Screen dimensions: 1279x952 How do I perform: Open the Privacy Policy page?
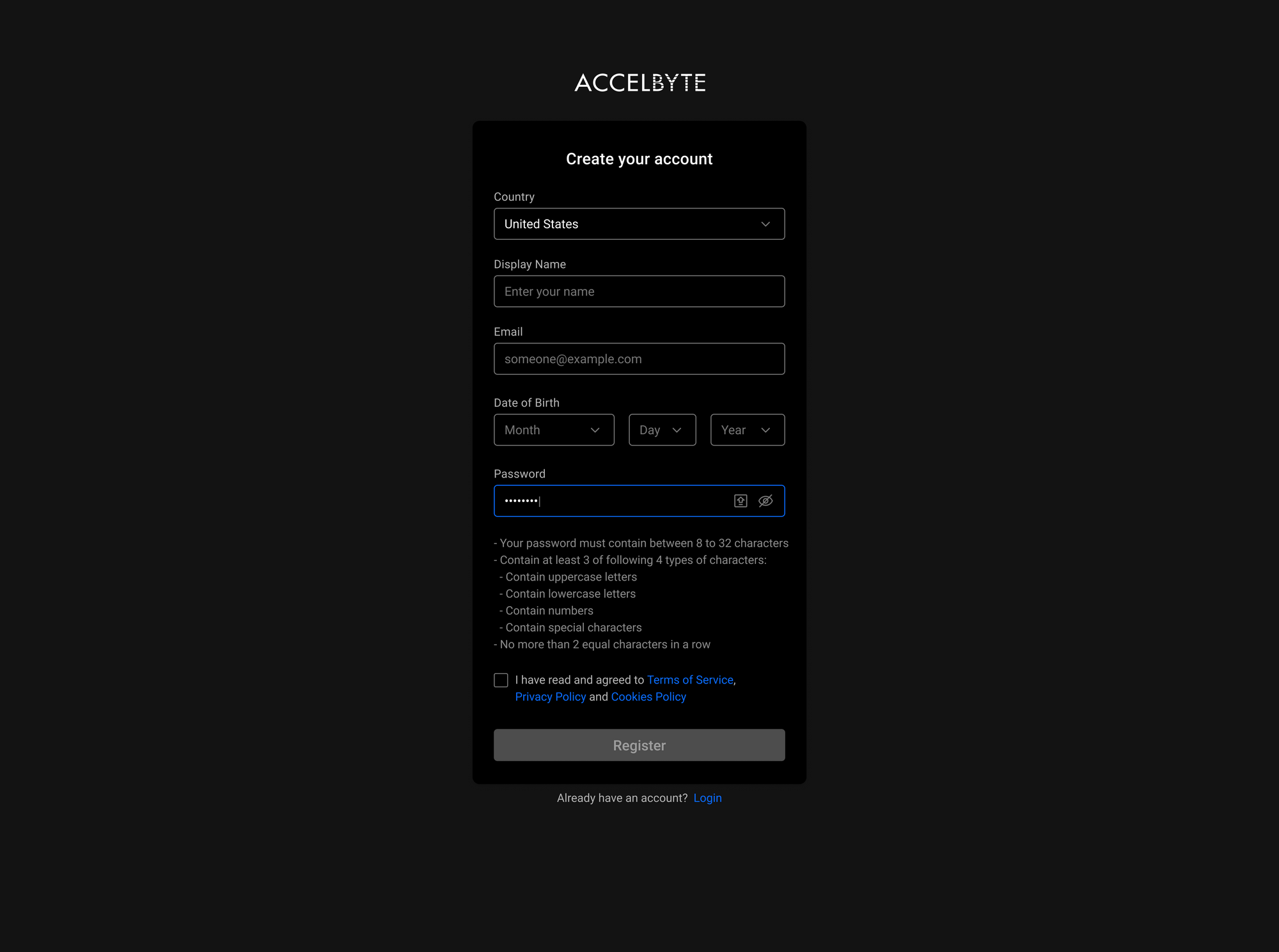pyautogui.click(x=550, y=697)
